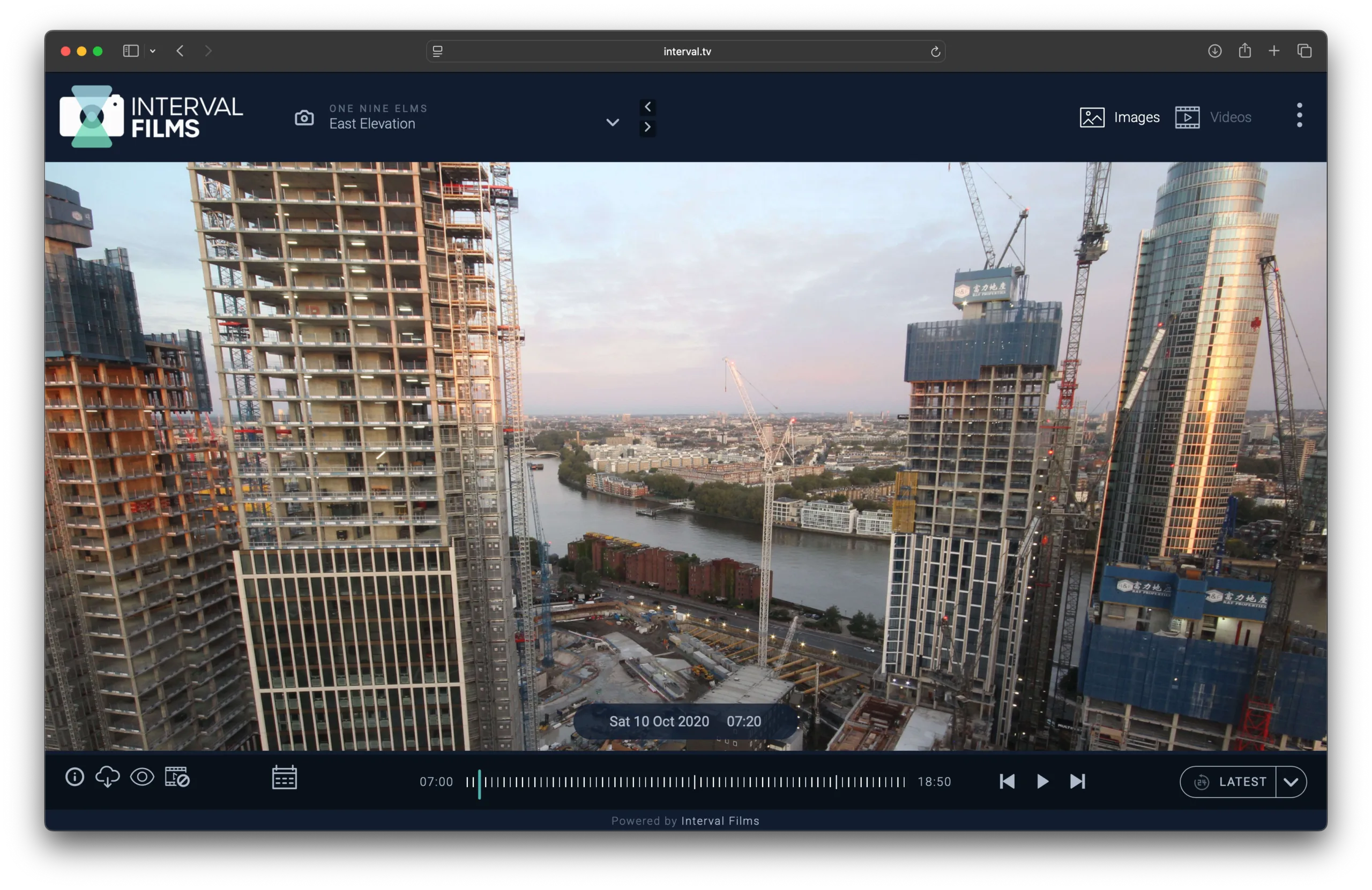The width and height of the screenshot is (1372, 890).
Task: Toggle the eye visibility icon
Action: [x=142, y=777]
